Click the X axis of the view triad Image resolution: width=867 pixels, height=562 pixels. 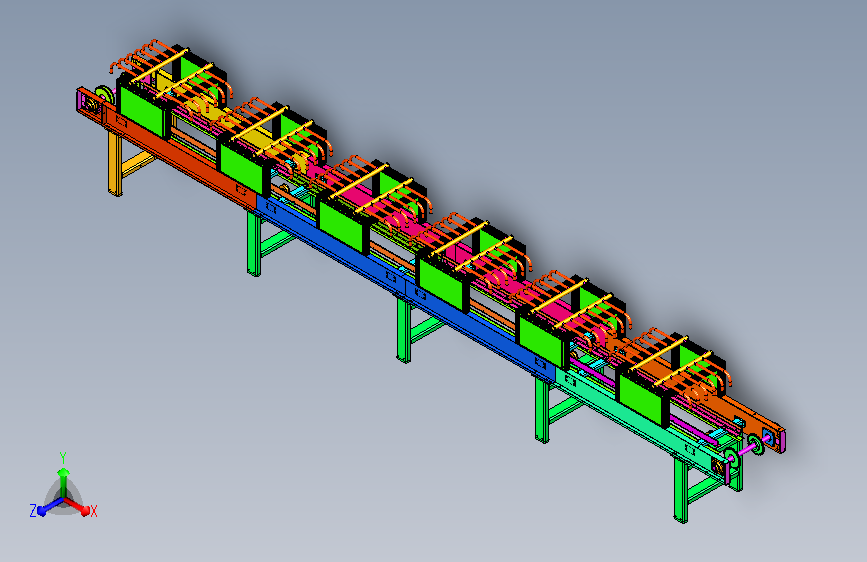(x=79, y=506)
